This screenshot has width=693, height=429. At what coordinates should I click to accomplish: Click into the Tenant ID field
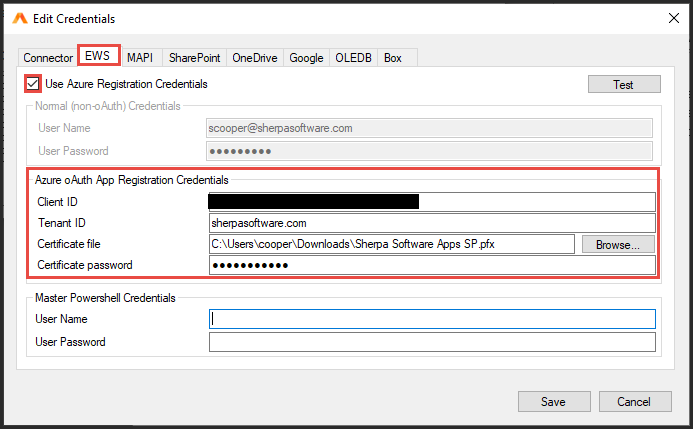pos(431,223)
